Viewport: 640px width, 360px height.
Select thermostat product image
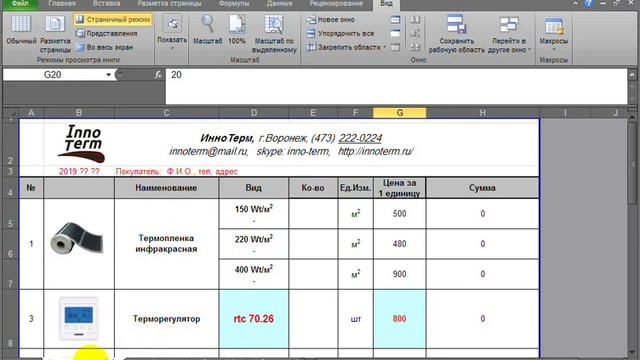(x=79, y=318)
